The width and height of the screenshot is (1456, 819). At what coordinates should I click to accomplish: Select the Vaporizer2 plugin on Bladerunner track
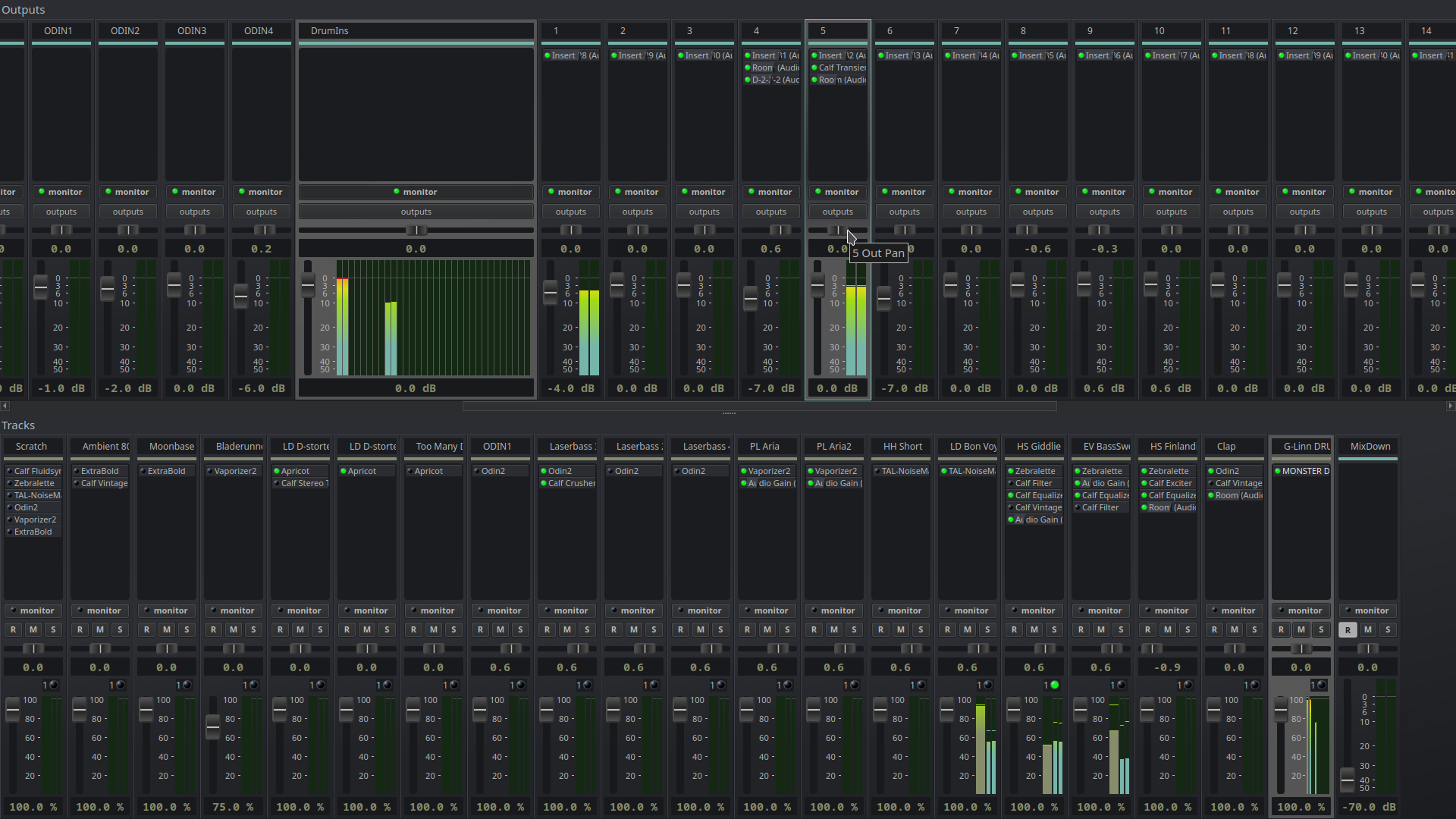point(234,471)
